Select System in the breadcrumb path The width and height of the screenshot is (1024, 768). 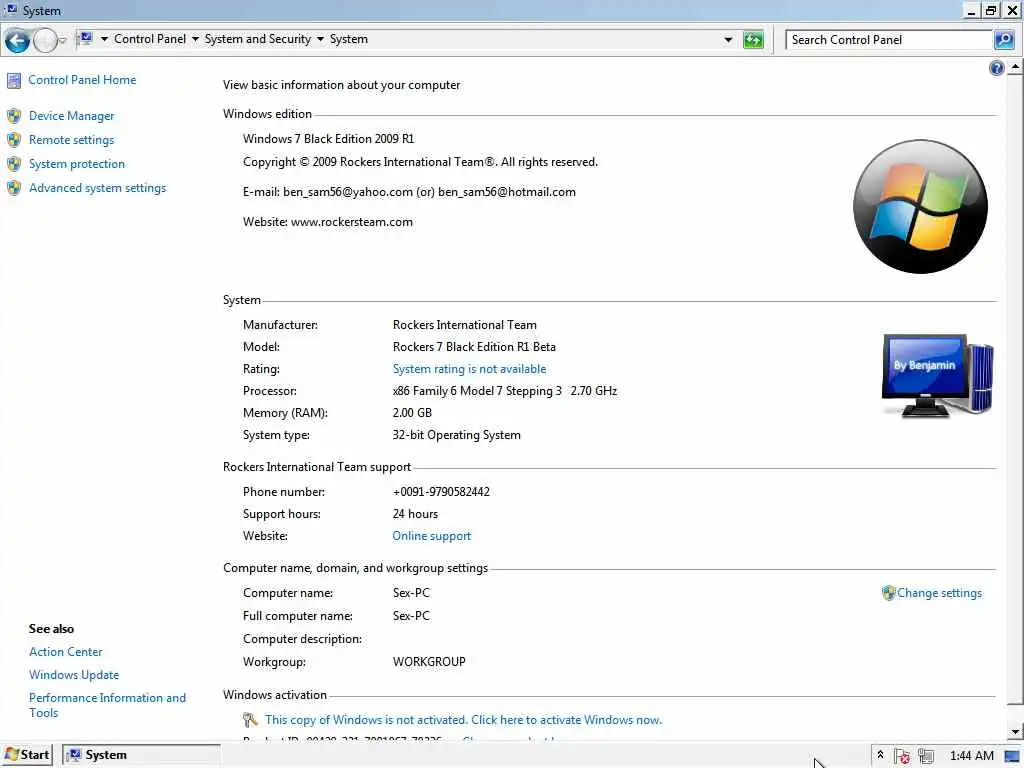(x=348, y=39)
